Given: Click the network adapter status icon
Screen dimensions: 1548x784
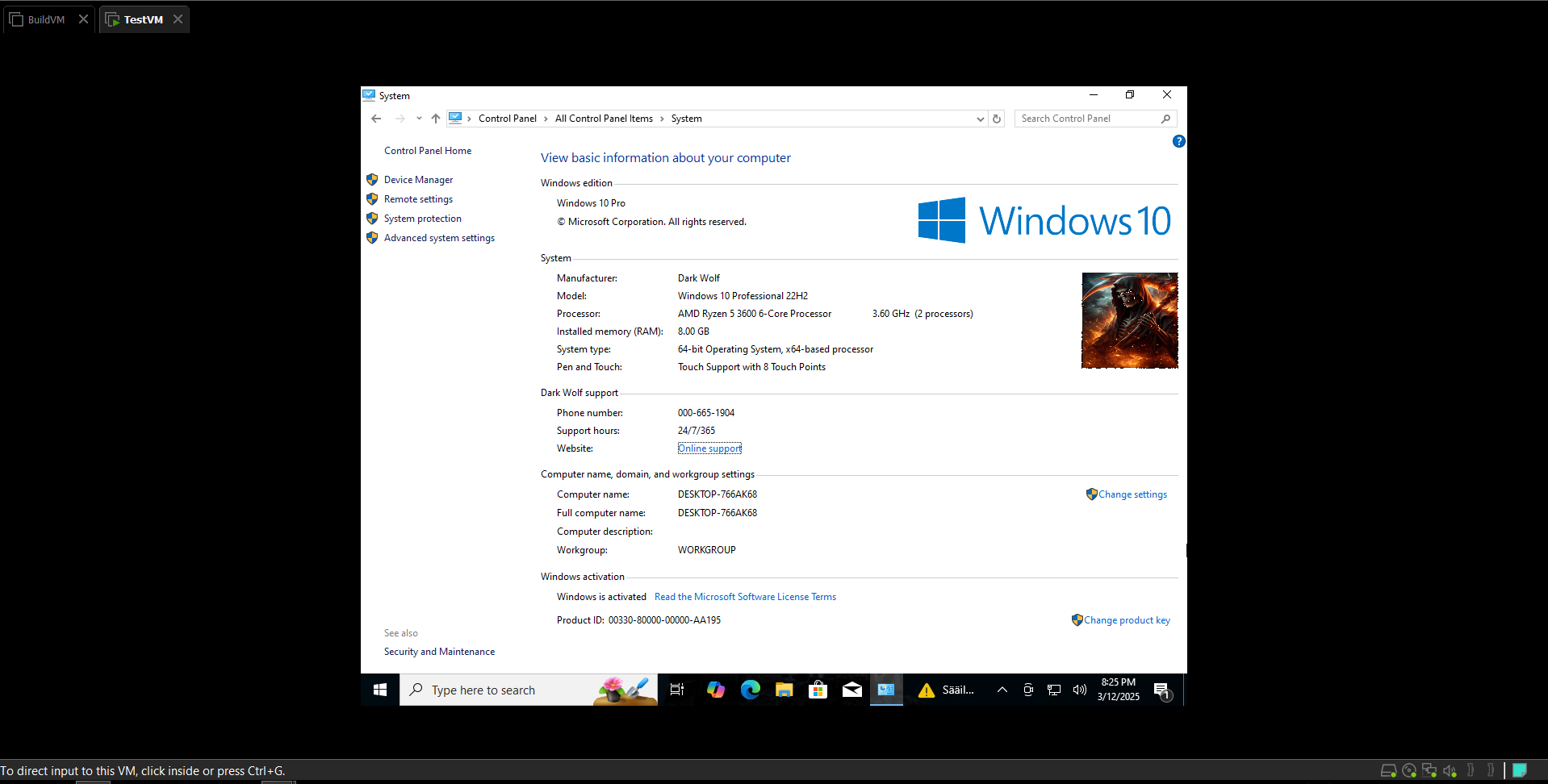Looking at the screenshot, I should [1429, 771].
